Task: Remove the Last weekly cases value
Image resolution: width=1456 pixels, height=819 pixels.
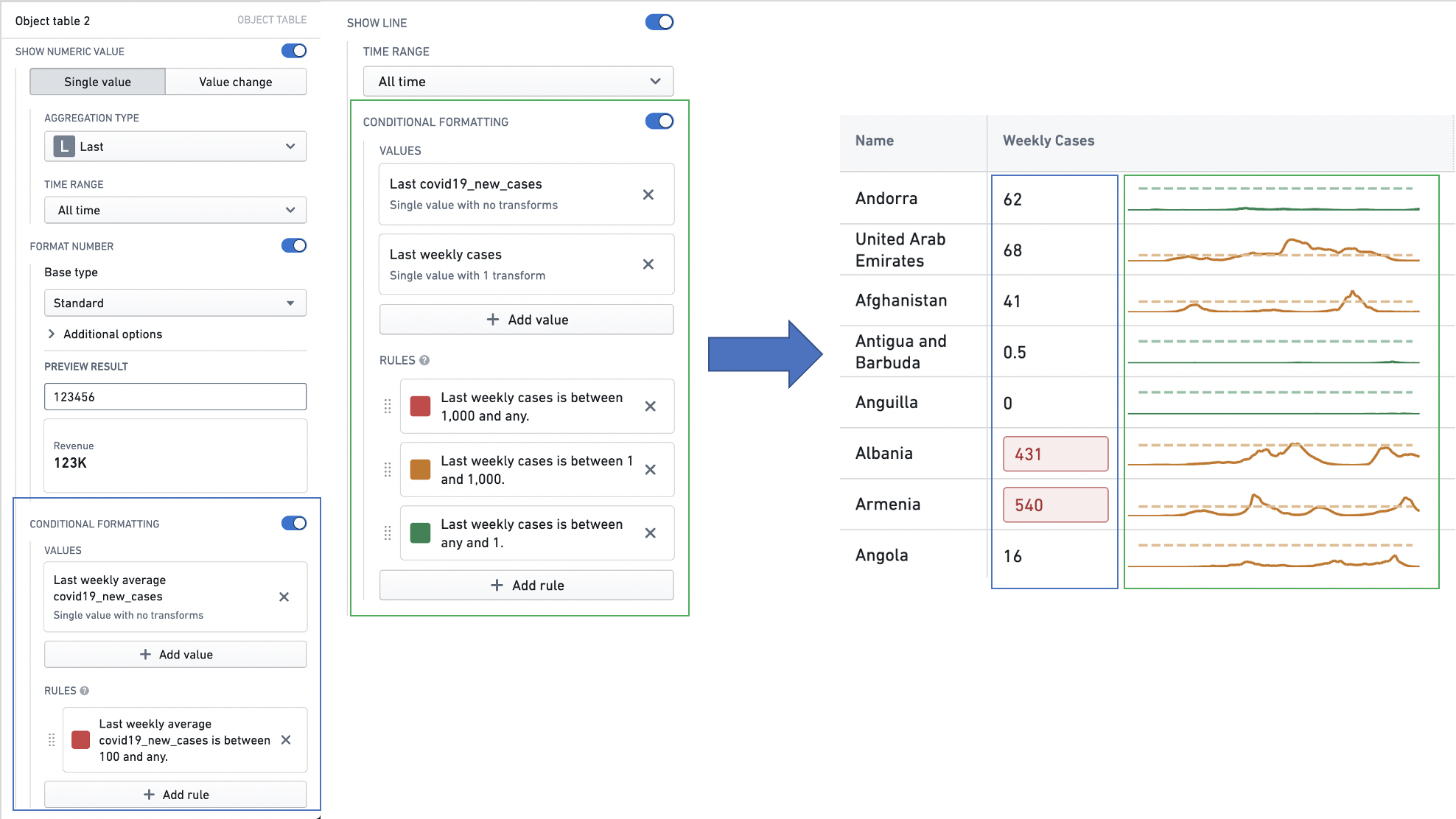Action: pyautogui.click(x=648, y=264)
